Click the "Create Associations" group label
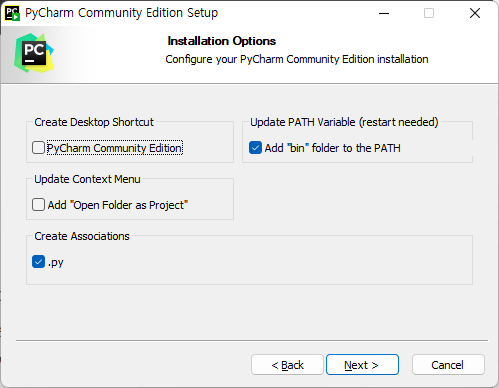The image size is (499, 388). click(82, 236)
